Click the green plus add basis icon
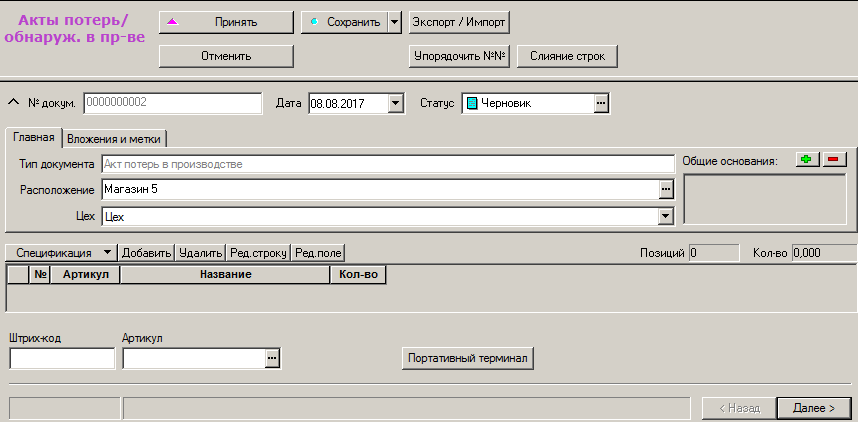The image size is (858, 422). click(x=807, y=159)
